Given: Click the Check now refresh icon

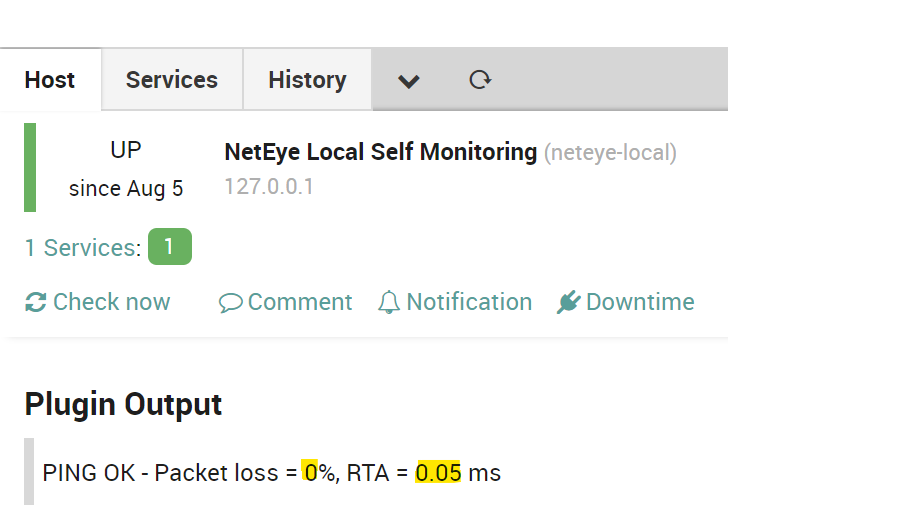Looking at the screenshot, I should coord(36,302).
